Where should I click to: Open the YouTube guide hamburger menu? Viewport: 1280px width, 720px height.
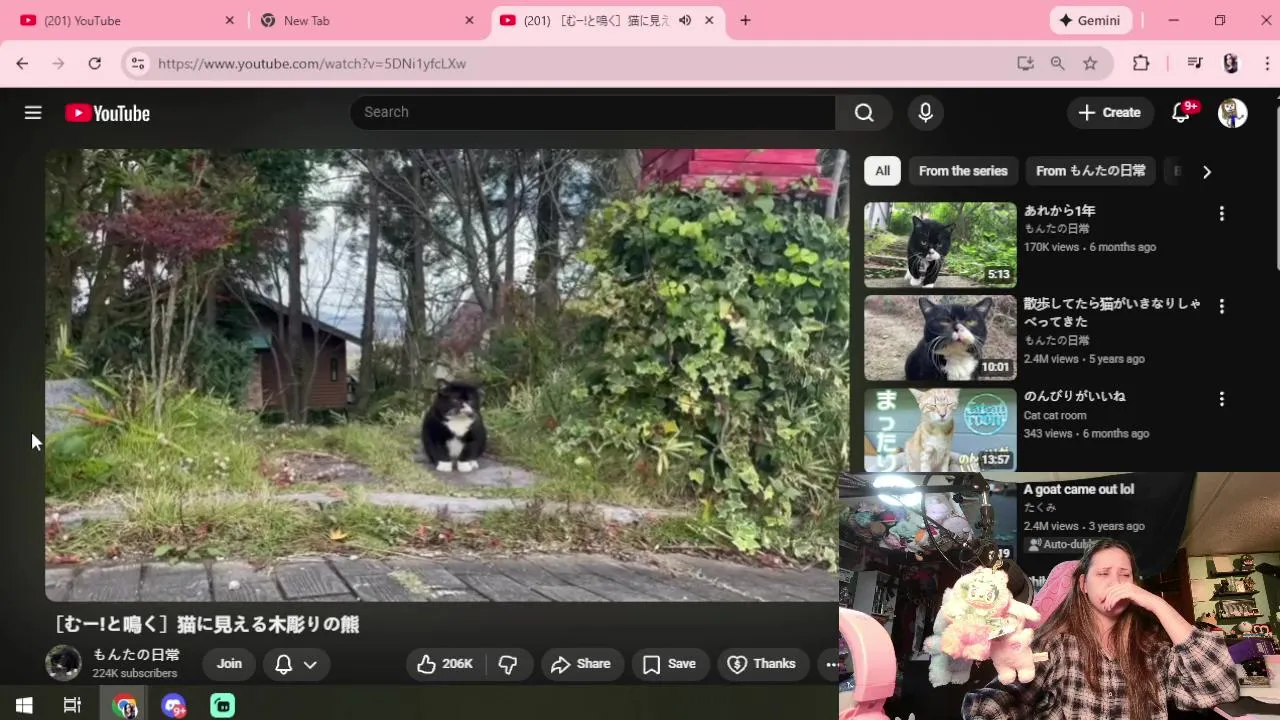coord(33,113)
